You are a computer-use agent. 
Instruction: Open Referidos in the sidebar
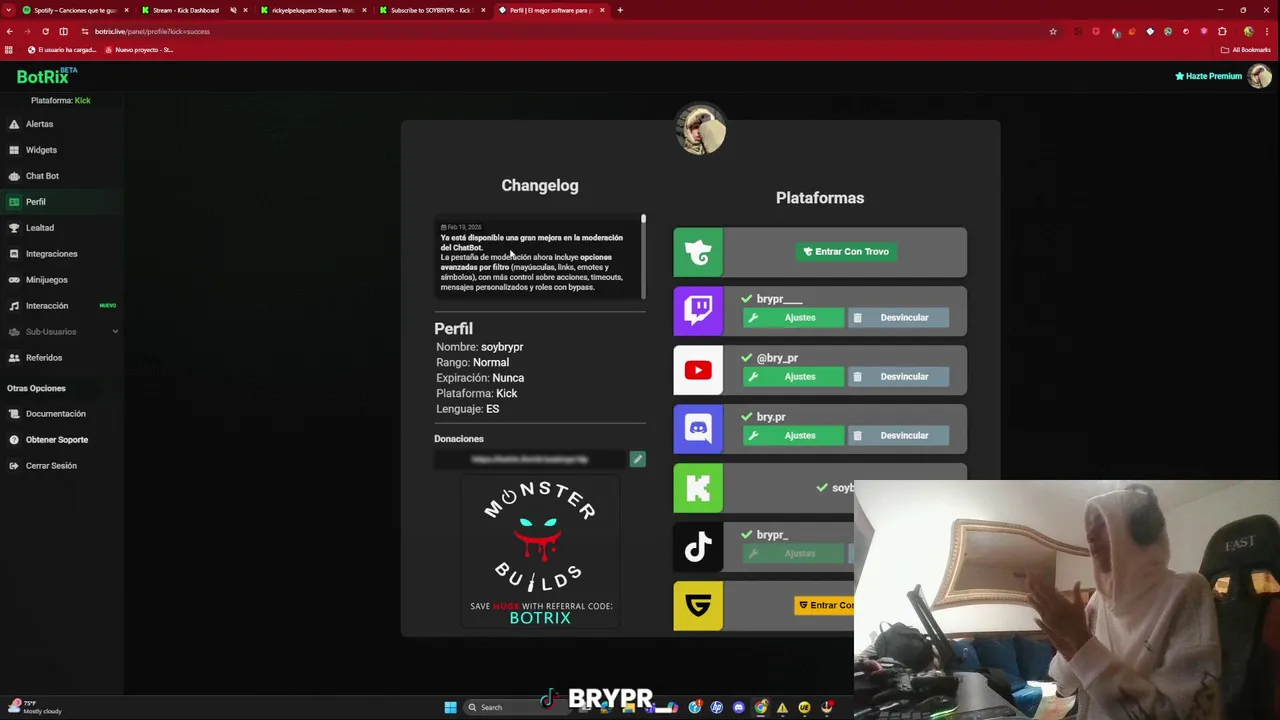coord(44,358)
